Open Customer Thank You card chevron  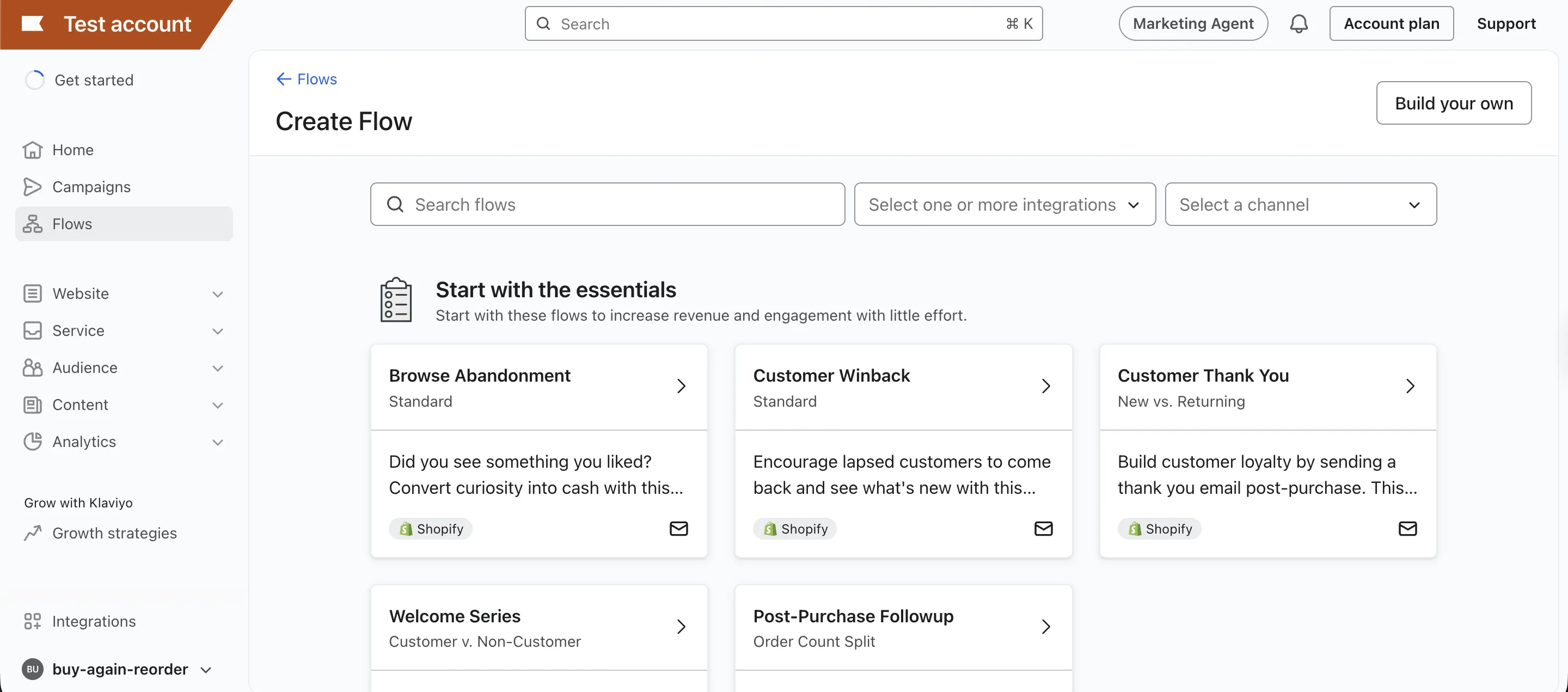click(1410, 387)
